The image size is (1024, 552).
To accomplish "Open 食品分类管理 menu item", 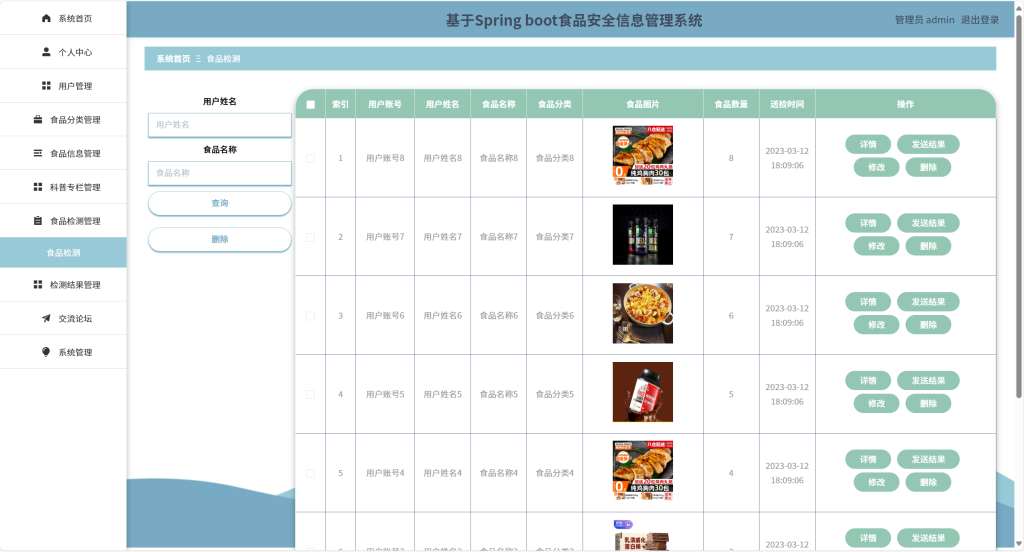I will click(x=63, y=120).
